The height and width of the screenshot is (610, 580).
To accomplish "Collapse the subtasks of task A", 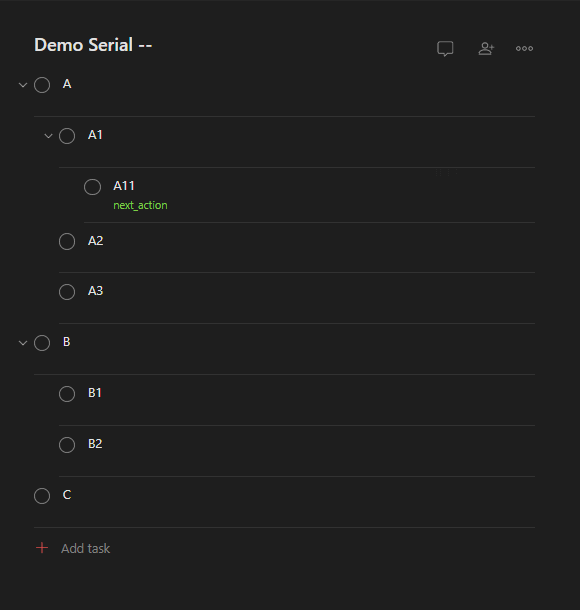I will [x=23, y=85].
